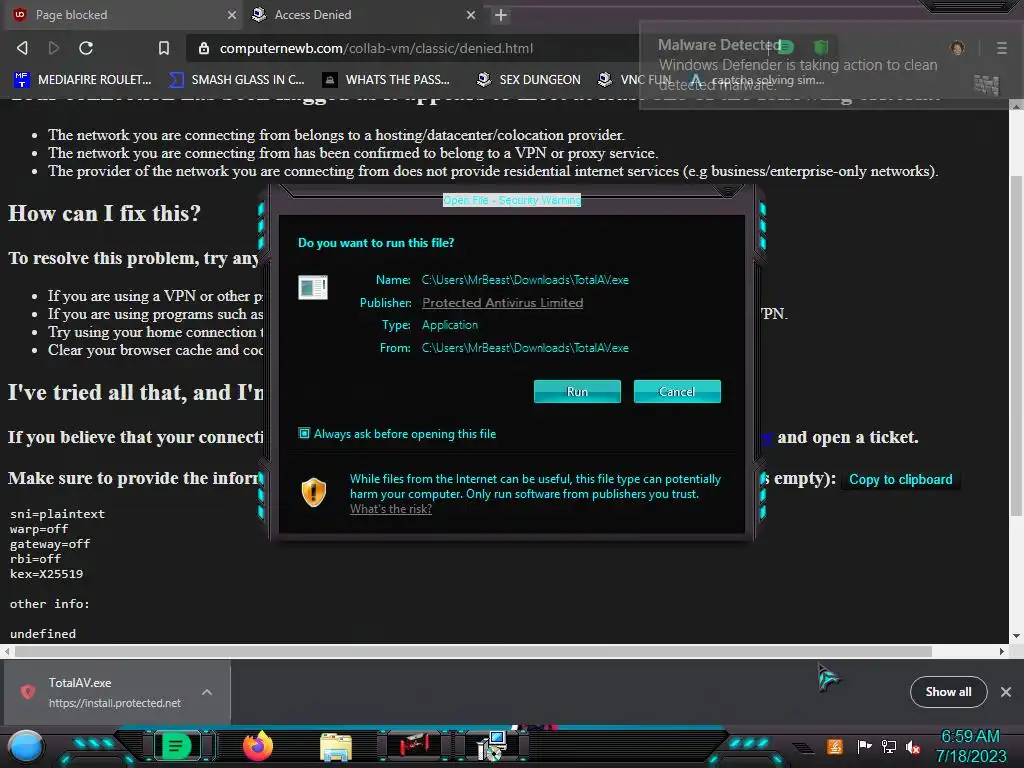Close the downloads bar
Image resolution: width=1024 pixels, height=768 pixels.
click(1006, 692)
